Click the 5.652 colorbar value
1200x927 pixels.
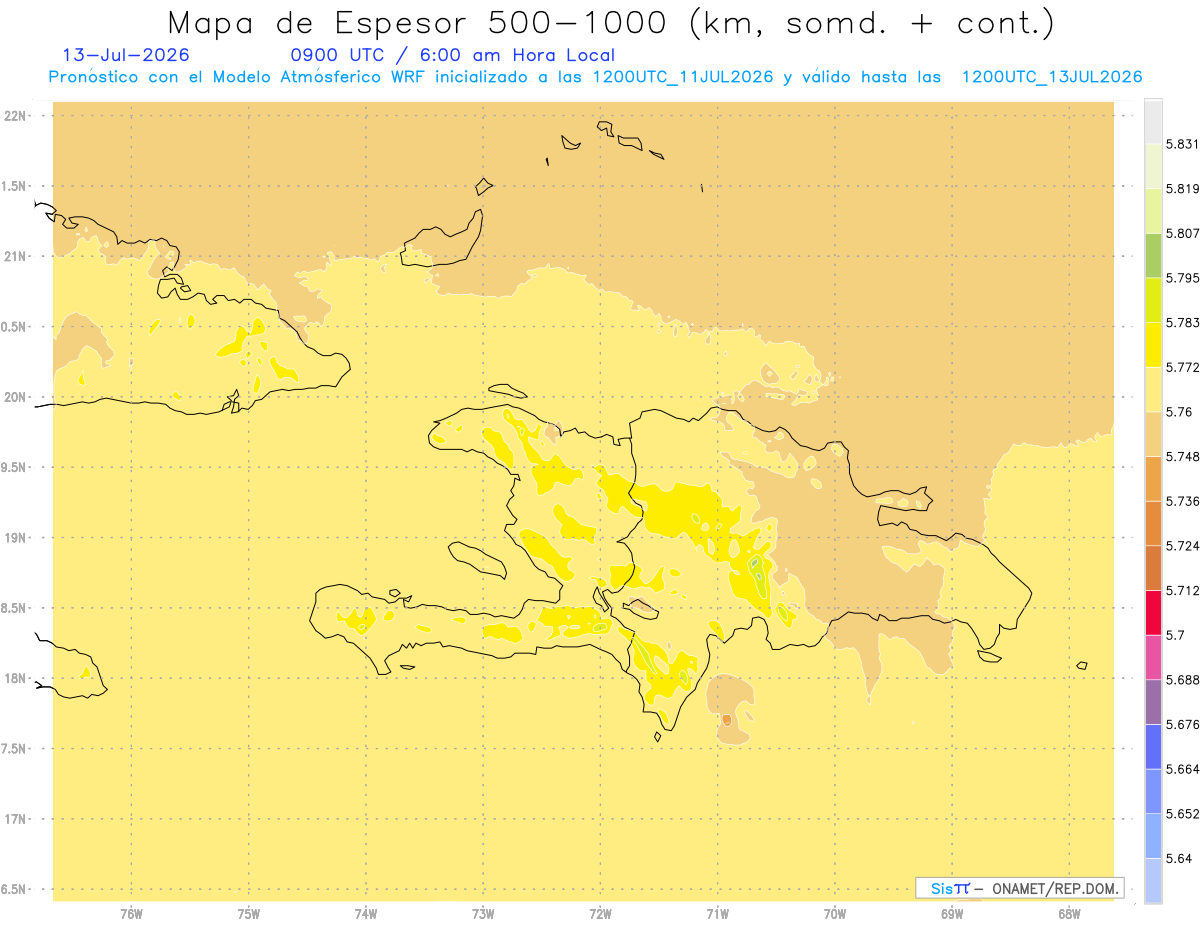(1182, 814)
